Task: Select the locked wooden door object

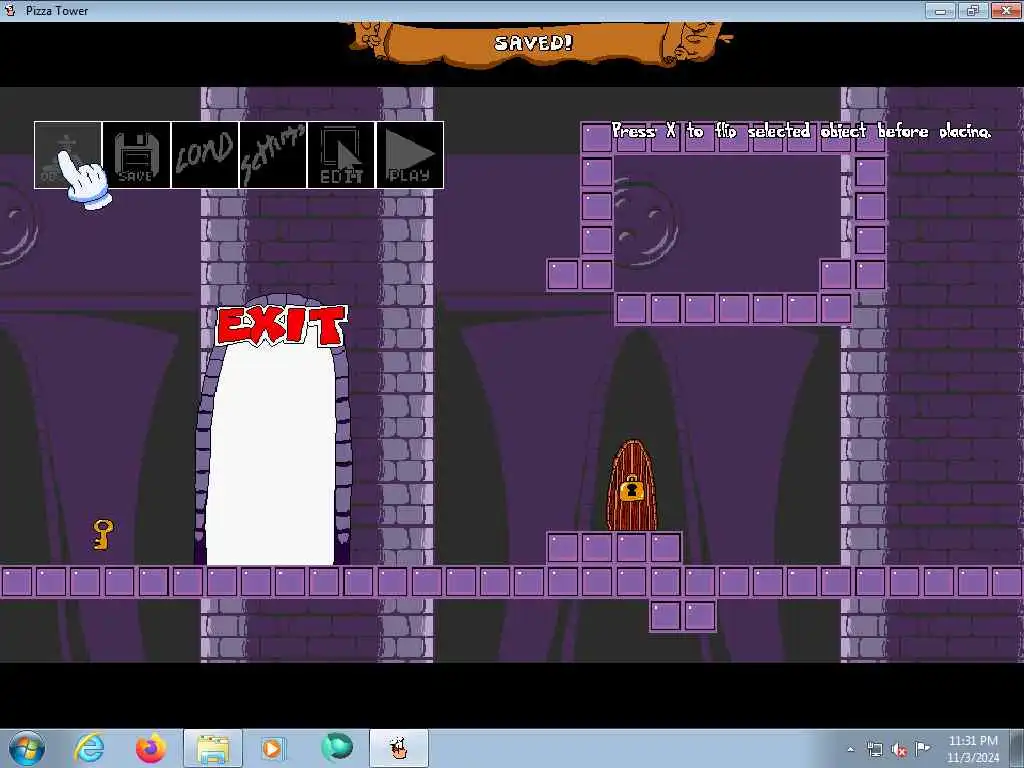Action: [632, 486]
